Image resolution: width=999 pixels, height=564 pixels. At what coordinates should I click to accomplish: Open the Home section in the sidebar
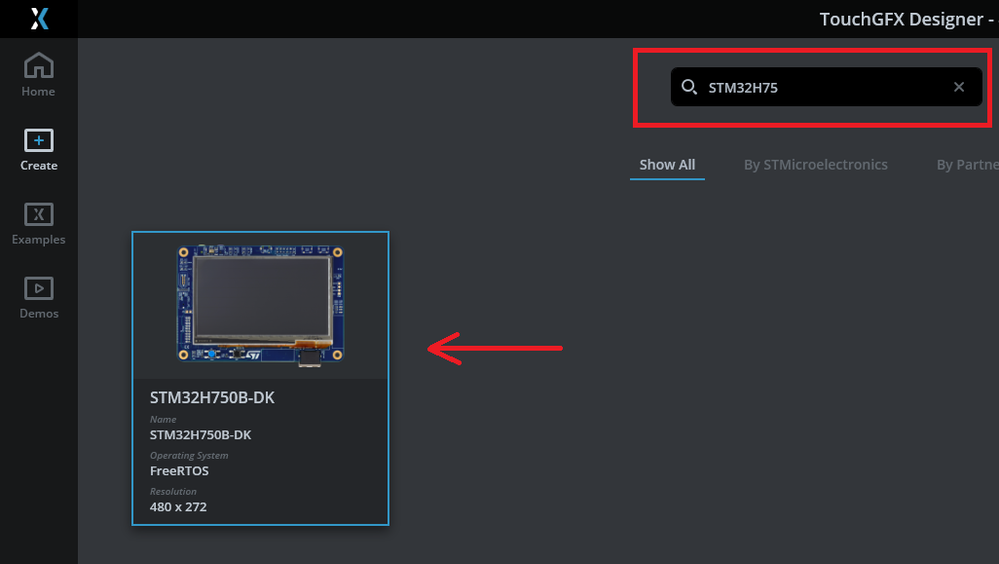(38, 75)
